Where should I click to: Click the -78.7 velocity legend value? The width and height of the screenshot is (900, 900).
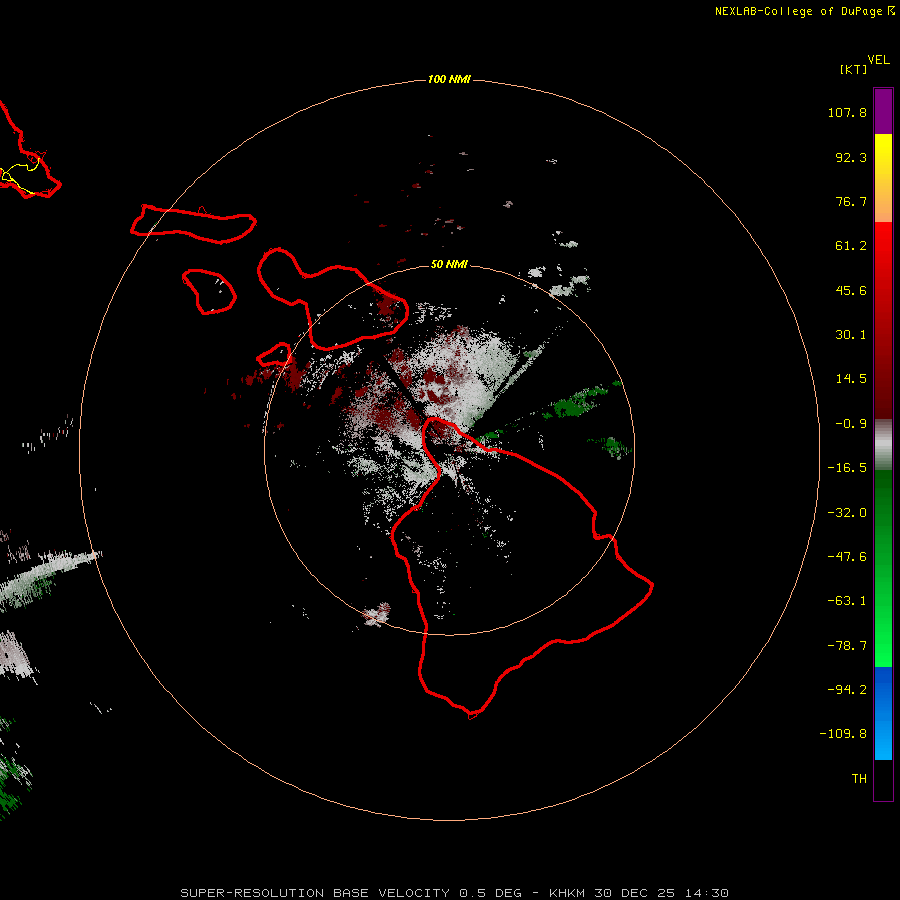point(847,646)
